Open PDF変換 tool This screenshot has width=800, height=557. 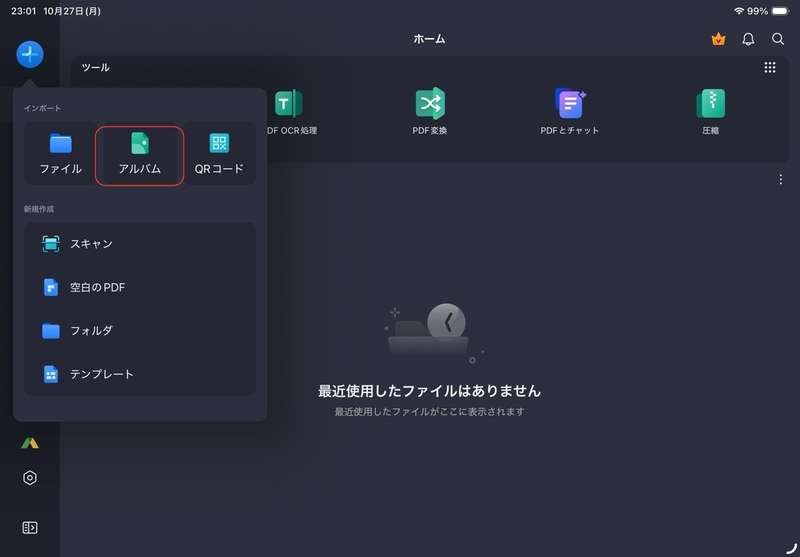coord(430,112)
